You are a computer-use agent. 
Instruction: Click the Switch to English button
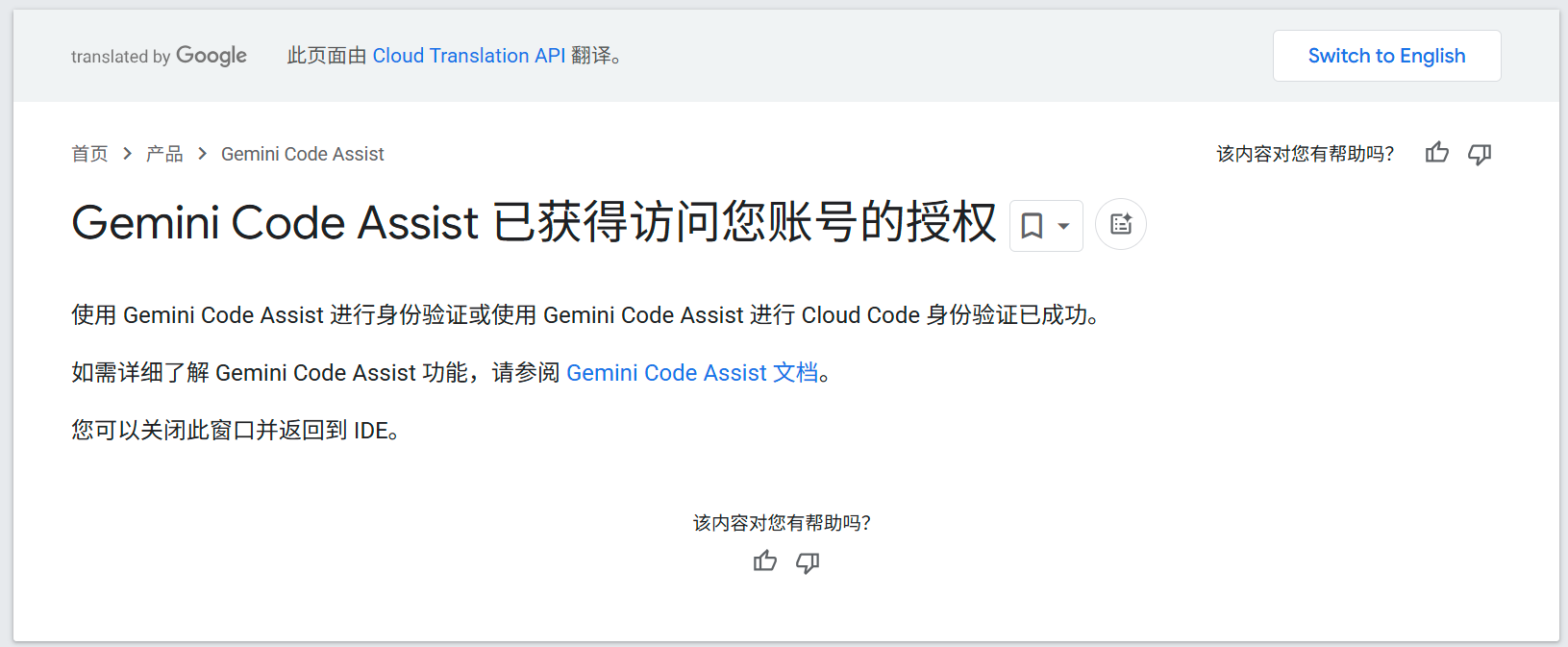[x=1386, y=56]
